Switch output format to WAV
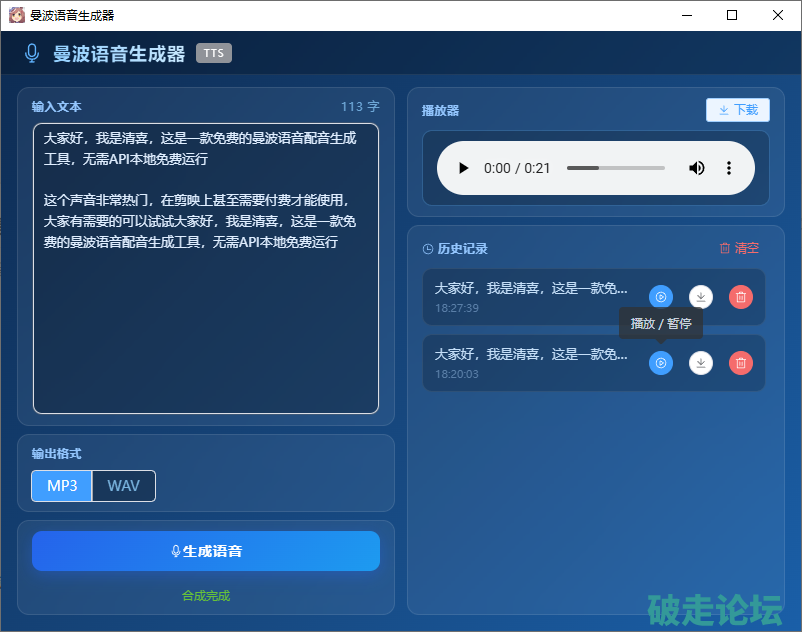Screen dimensions: 802x632 124,486
